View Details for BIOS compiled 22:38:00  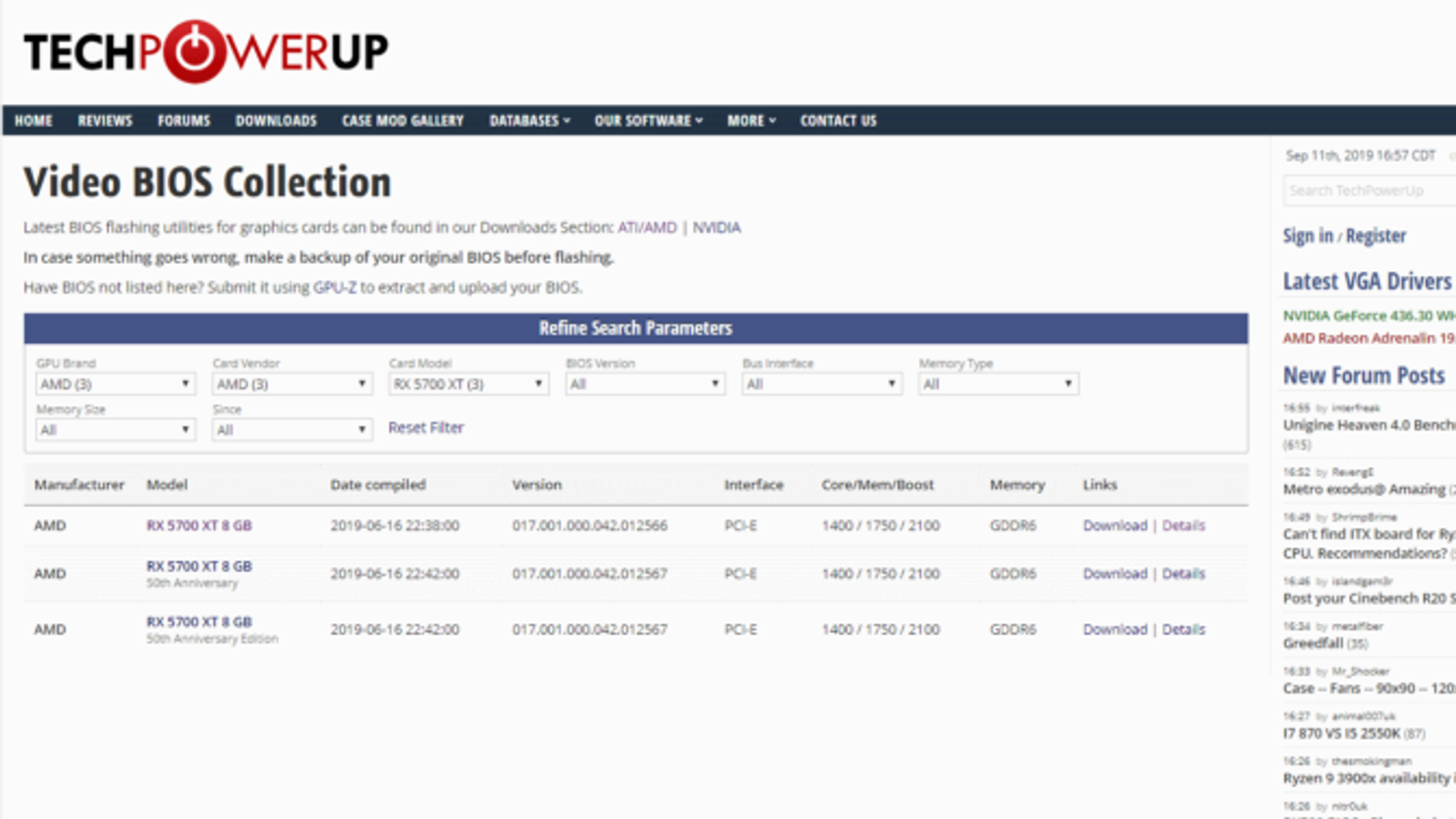pyautogui.click(x=1183, y=526)
